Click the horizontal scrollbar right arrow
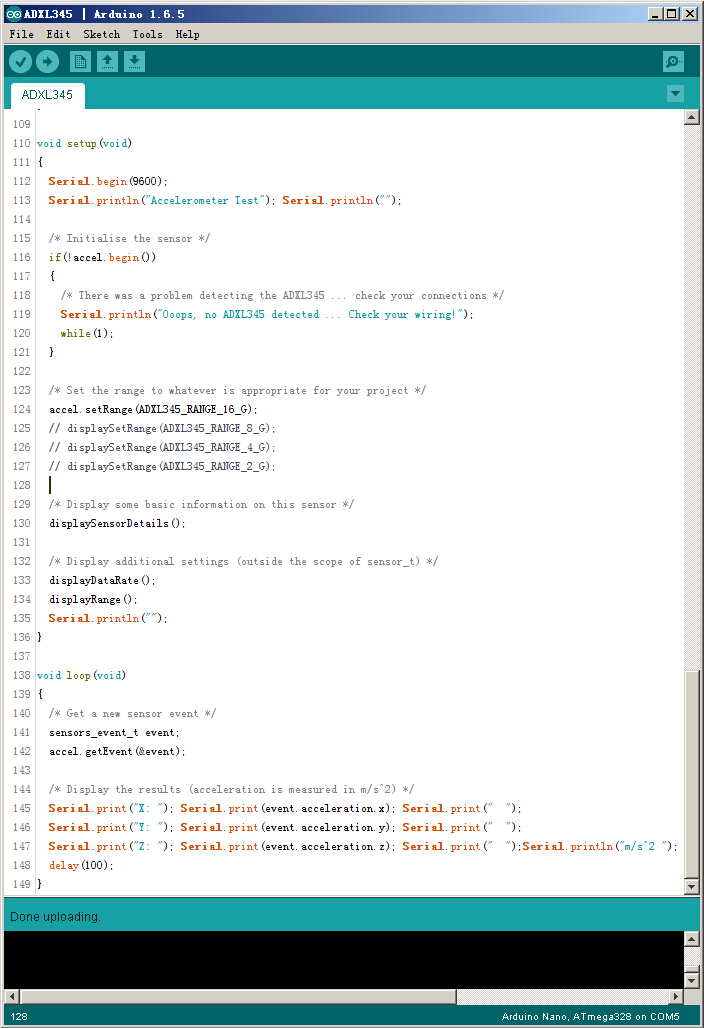Image resolution: width=704 pixels, height=1028 pixels. (676, 997)
